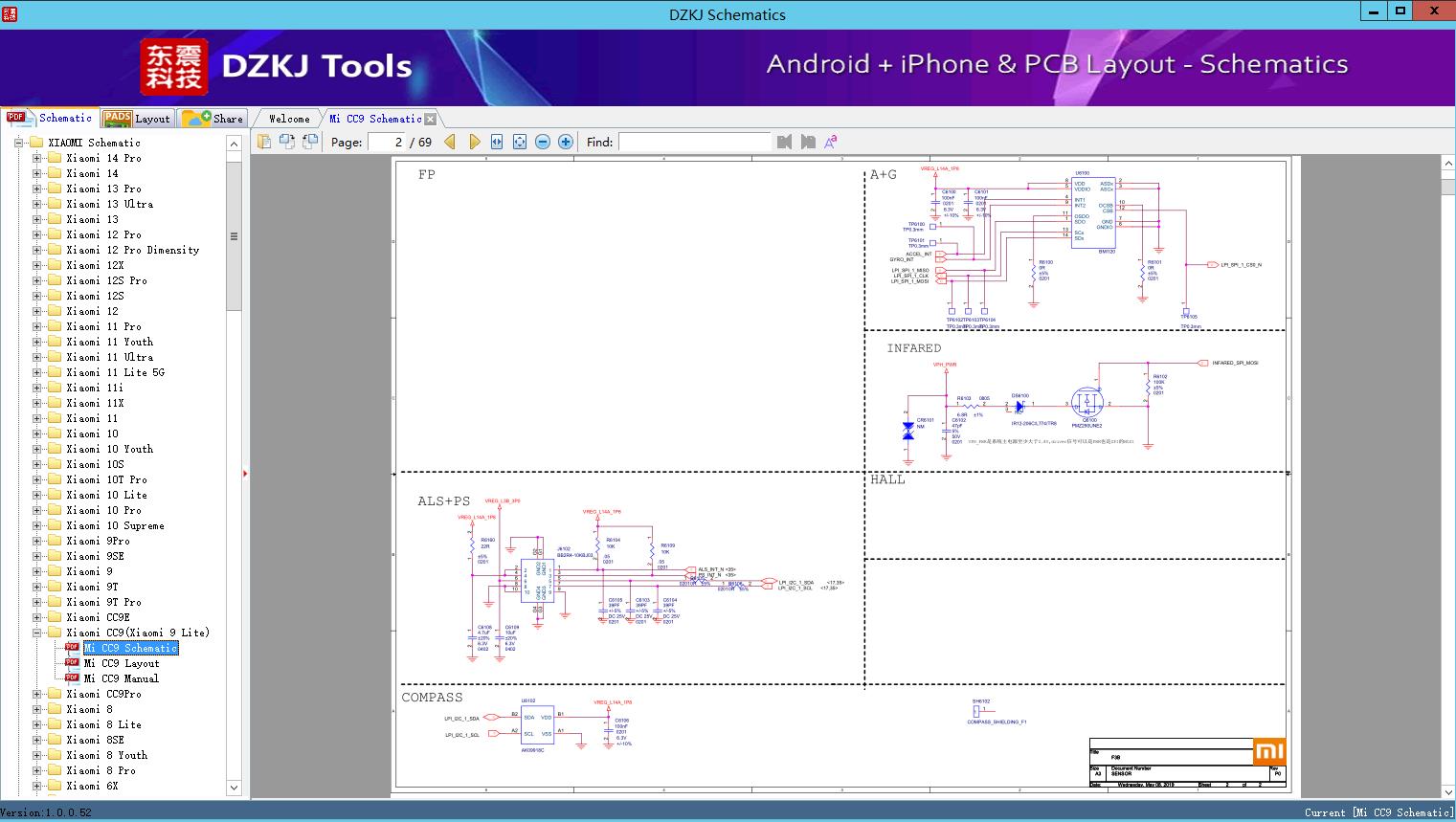Viewport: 1456px width, 822px height.
Task: Click the Xiaomi 11 Lite 5G folder icon
Action: pyautogui.click(x=55, y=372)
